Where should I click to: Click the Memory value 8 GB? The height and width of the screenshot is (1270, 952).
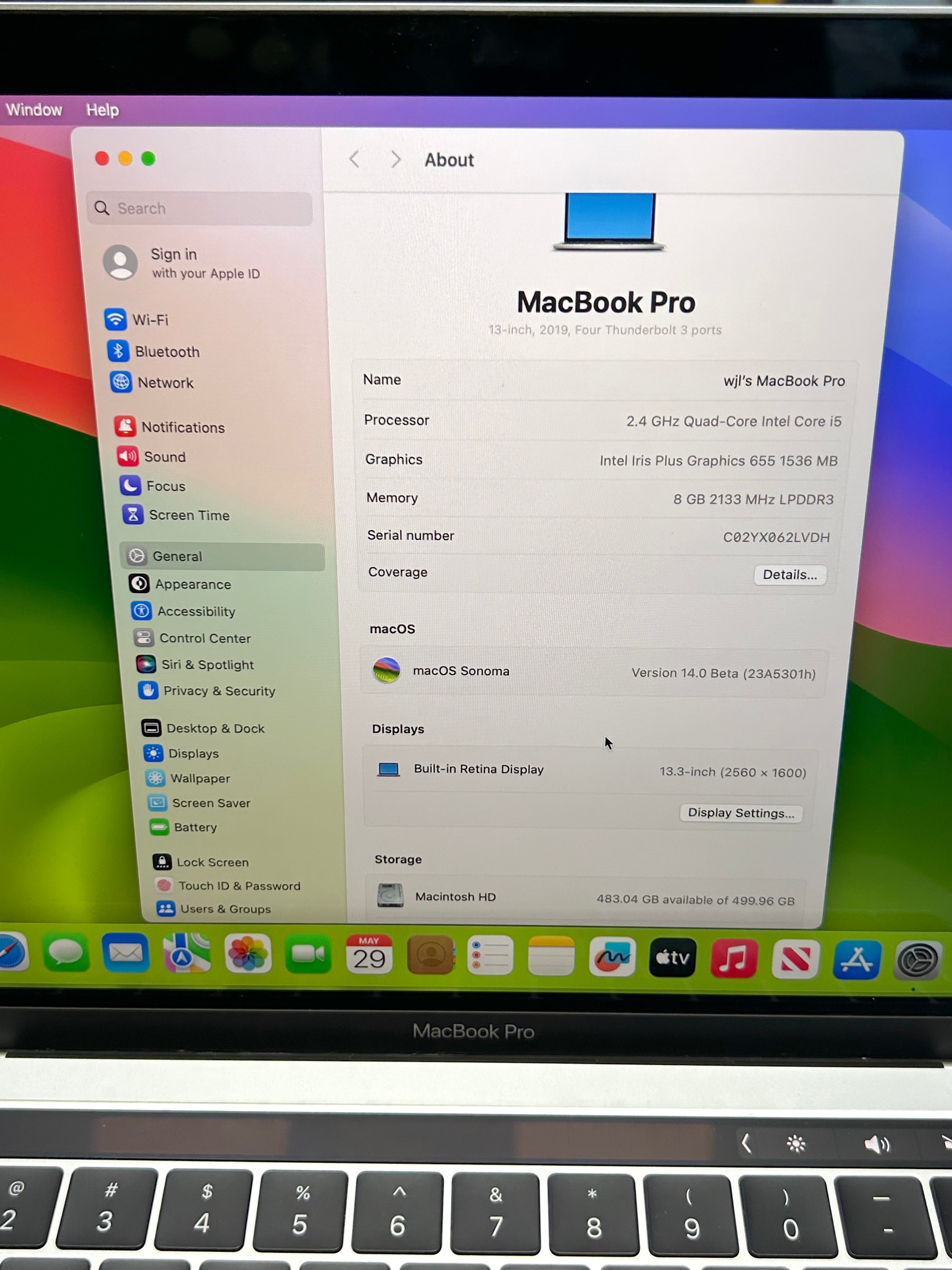(753, 499)
